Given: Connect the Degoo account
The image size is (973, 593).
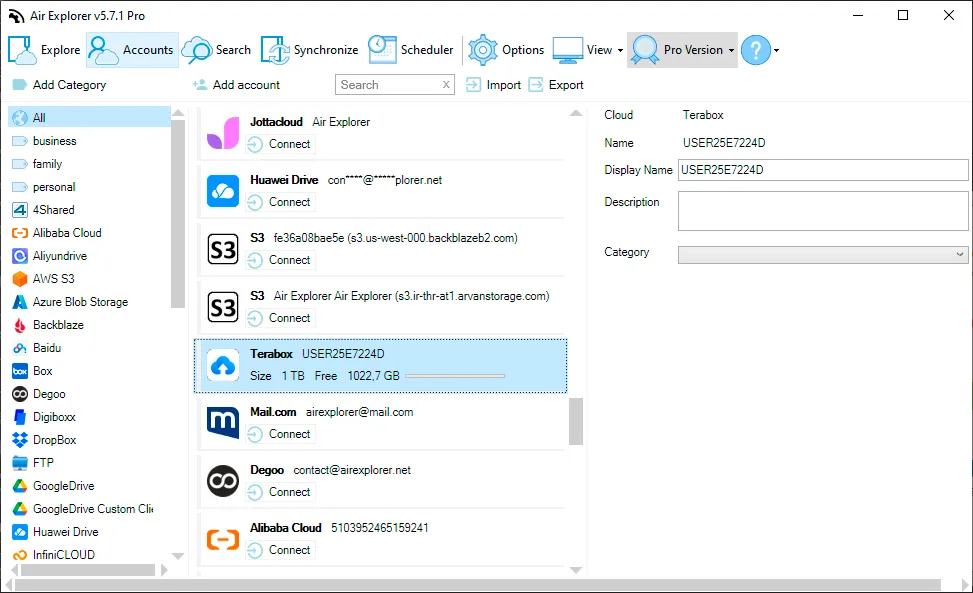Looking at the screenshot, I should pyautogui.click(x=280, y=491).
